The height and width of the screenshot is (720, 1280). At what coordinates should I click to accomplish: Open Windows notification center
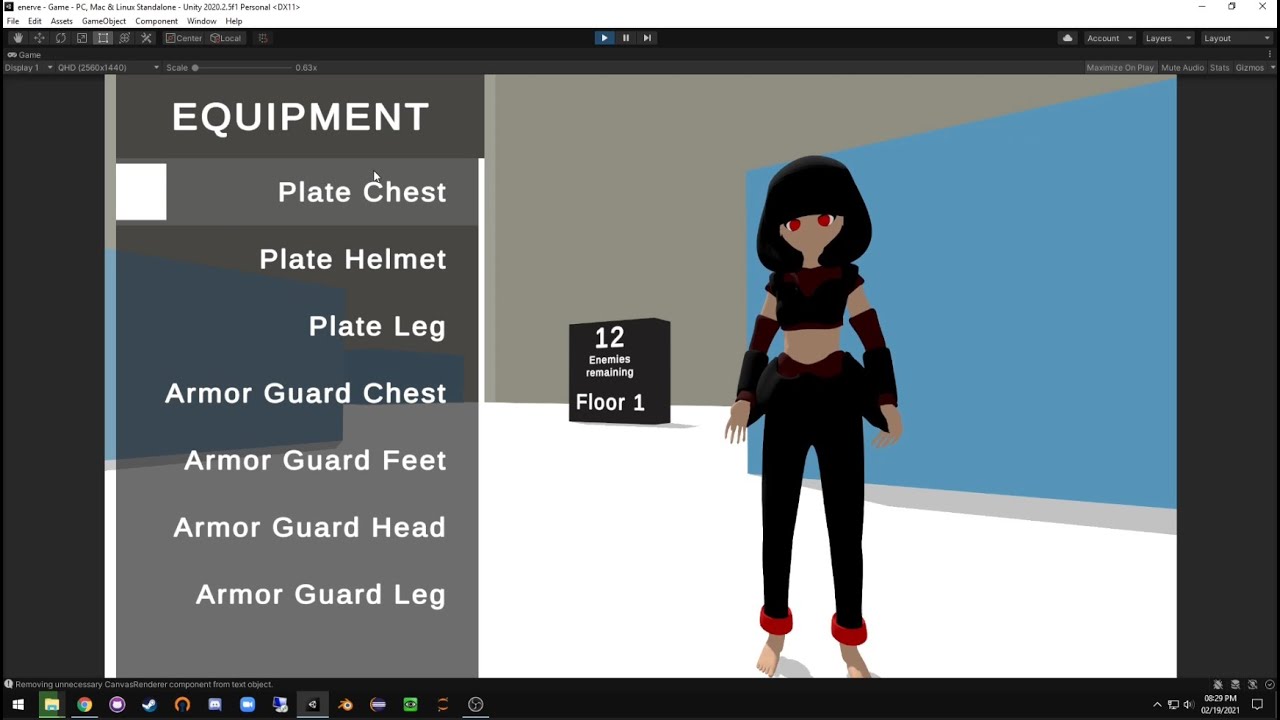click(1258, 705)
